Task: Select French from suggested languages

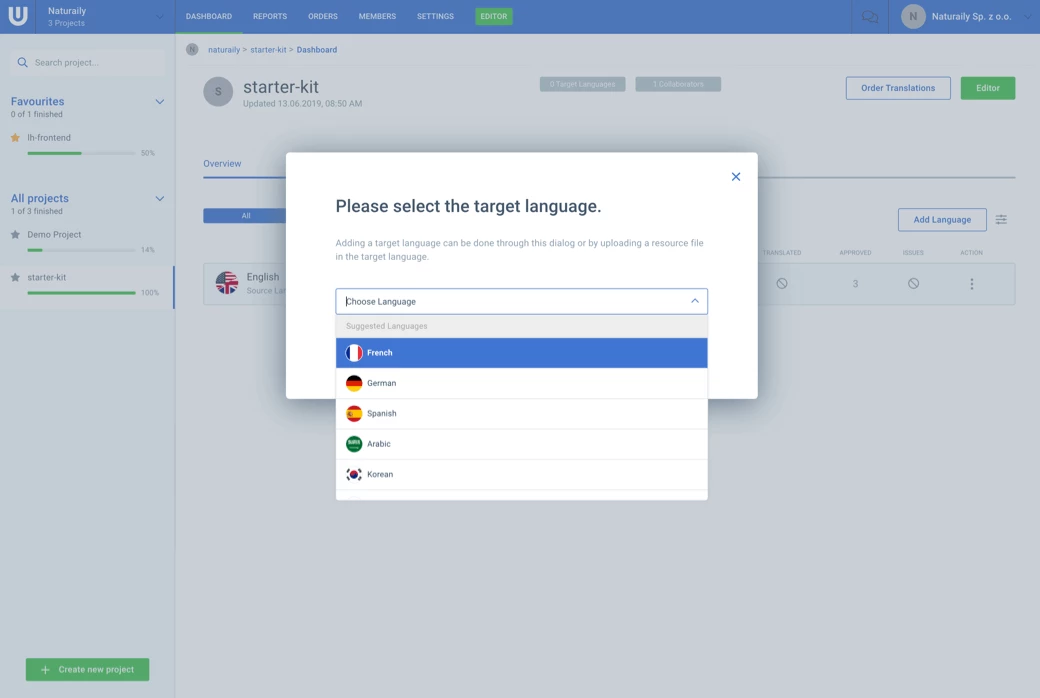Action: 521,353
